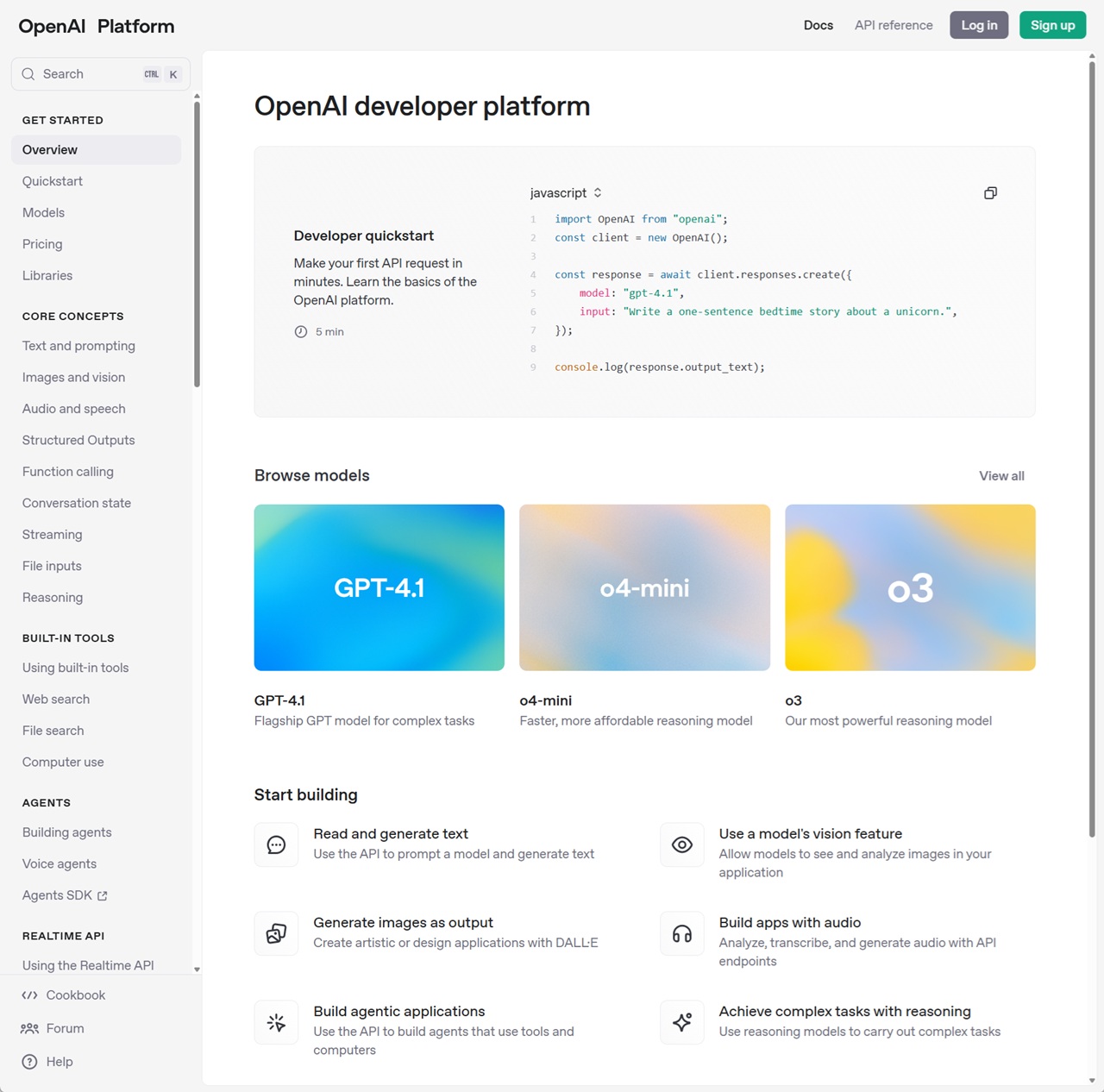Click the main page scrollbar
Image resolution: width=1104 pixels, height=1092 pixels.
point(1092,449)
